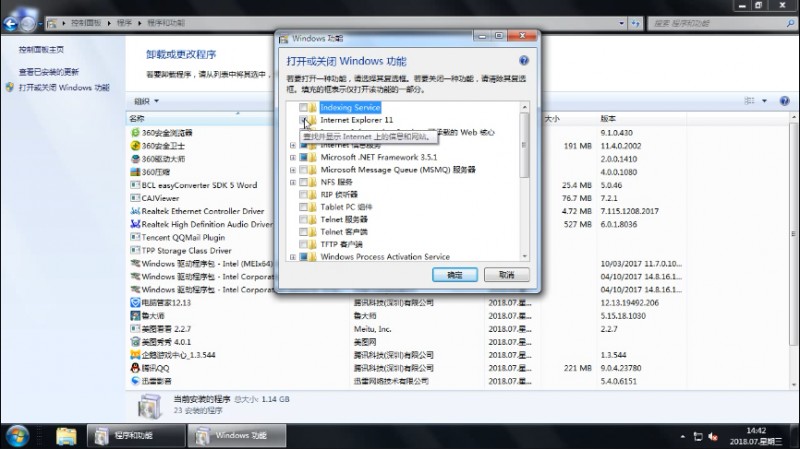800x449 pixels.
Task: Click the 程序 breadcrumb item
Action: (124, 23)
